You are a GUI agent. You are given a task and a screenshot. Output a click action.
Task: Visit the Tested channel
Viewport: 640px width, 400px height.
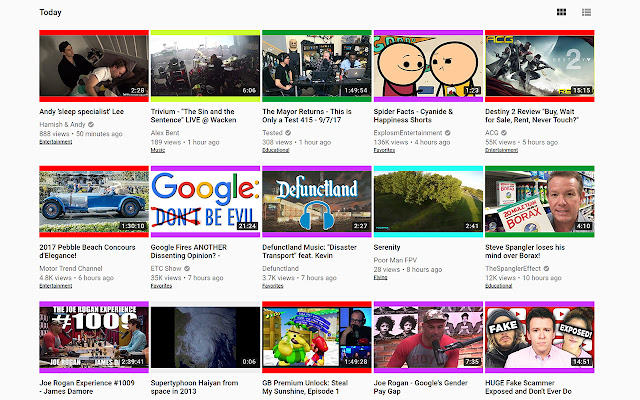[x=272, y=133]
